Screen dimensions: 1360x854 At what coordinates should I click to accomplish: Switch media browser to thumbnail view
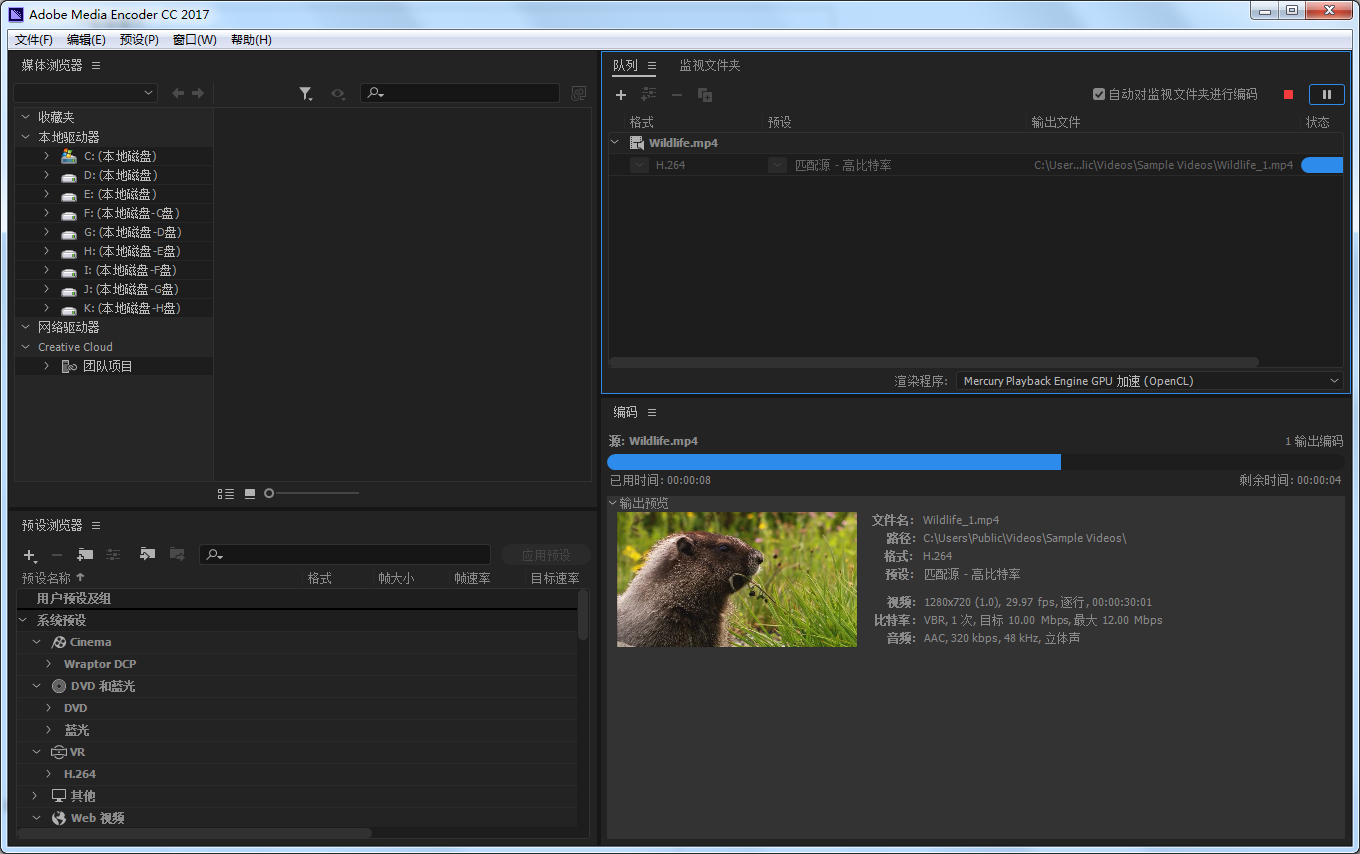click(x=250, y=494)
